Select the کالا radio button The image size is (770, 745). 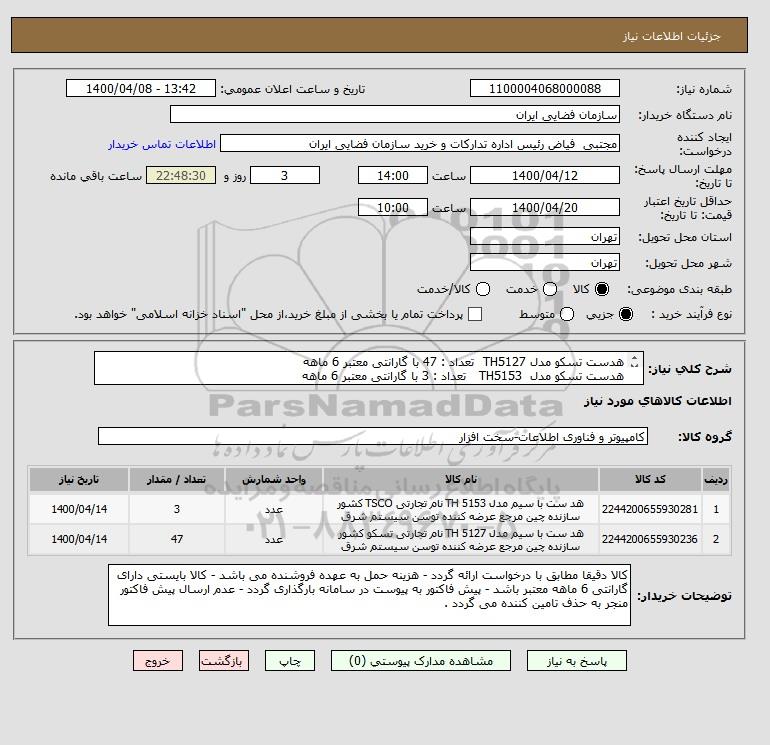[x=602, y=289]
